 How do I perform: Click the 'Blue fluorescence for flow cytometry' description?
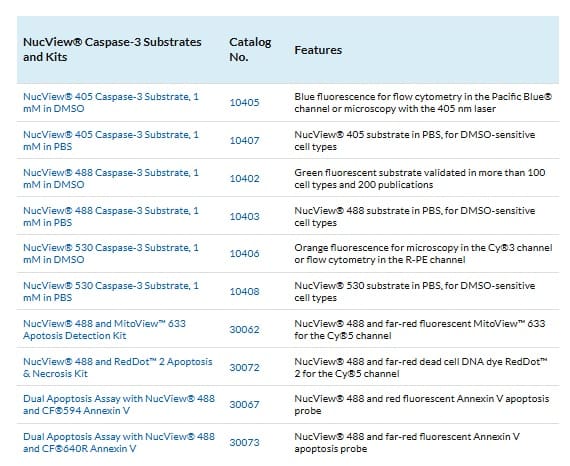[x=423, y=103]
